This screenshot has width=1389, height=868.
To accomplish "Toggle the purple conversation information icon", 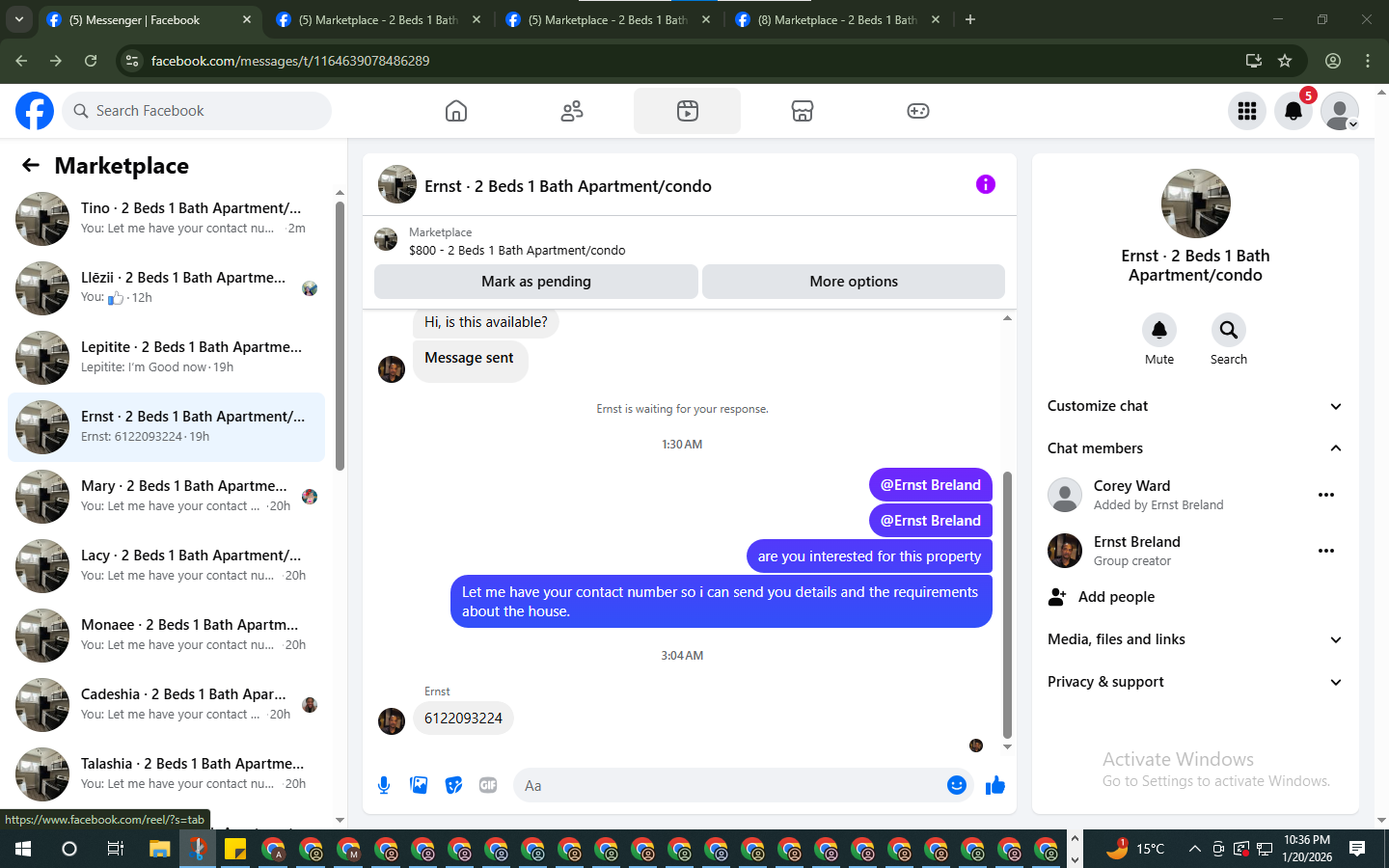I will pyautogui.click(x=985, y=184).
